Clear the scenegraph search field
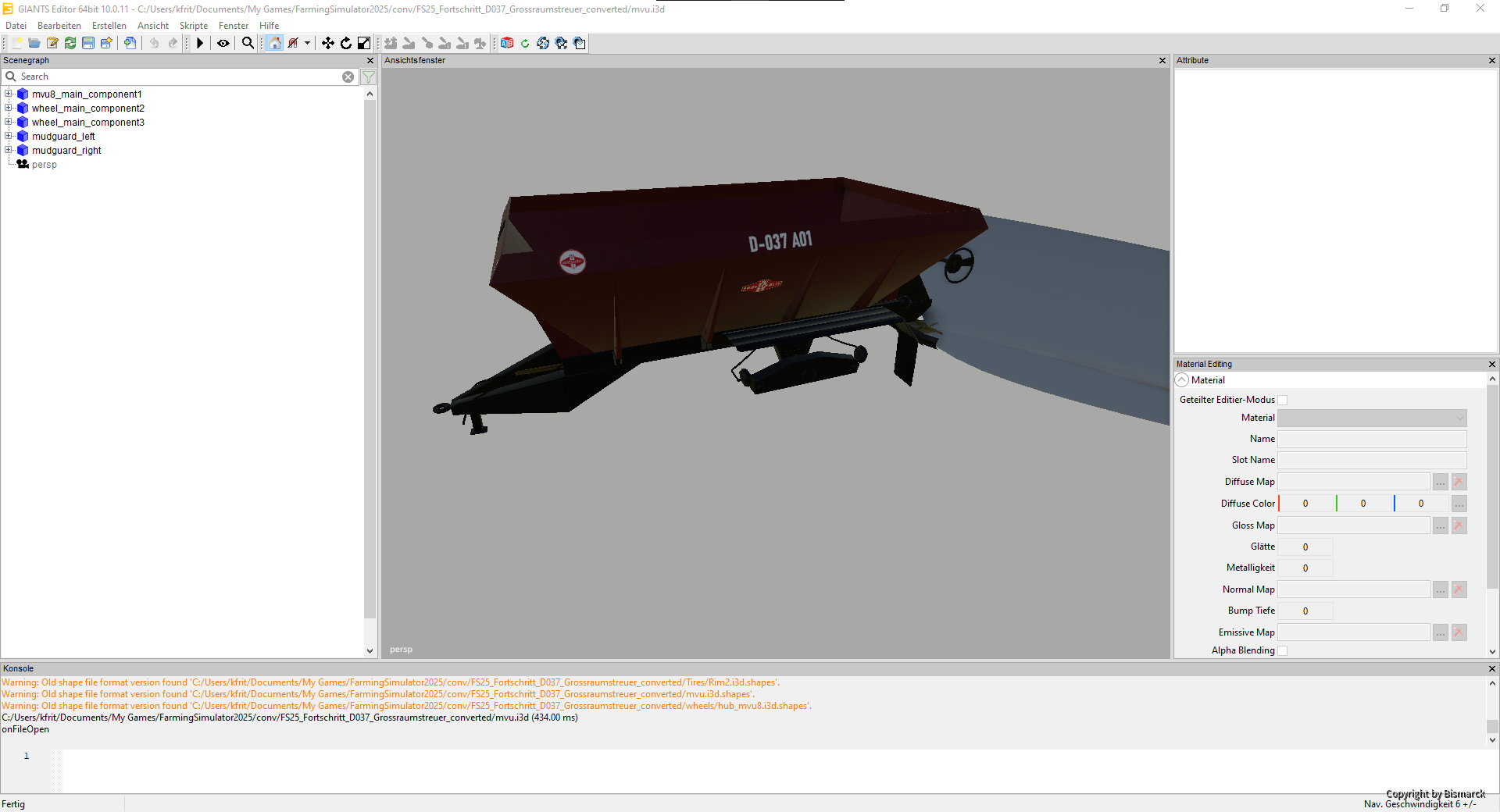 tap(348, 77)
